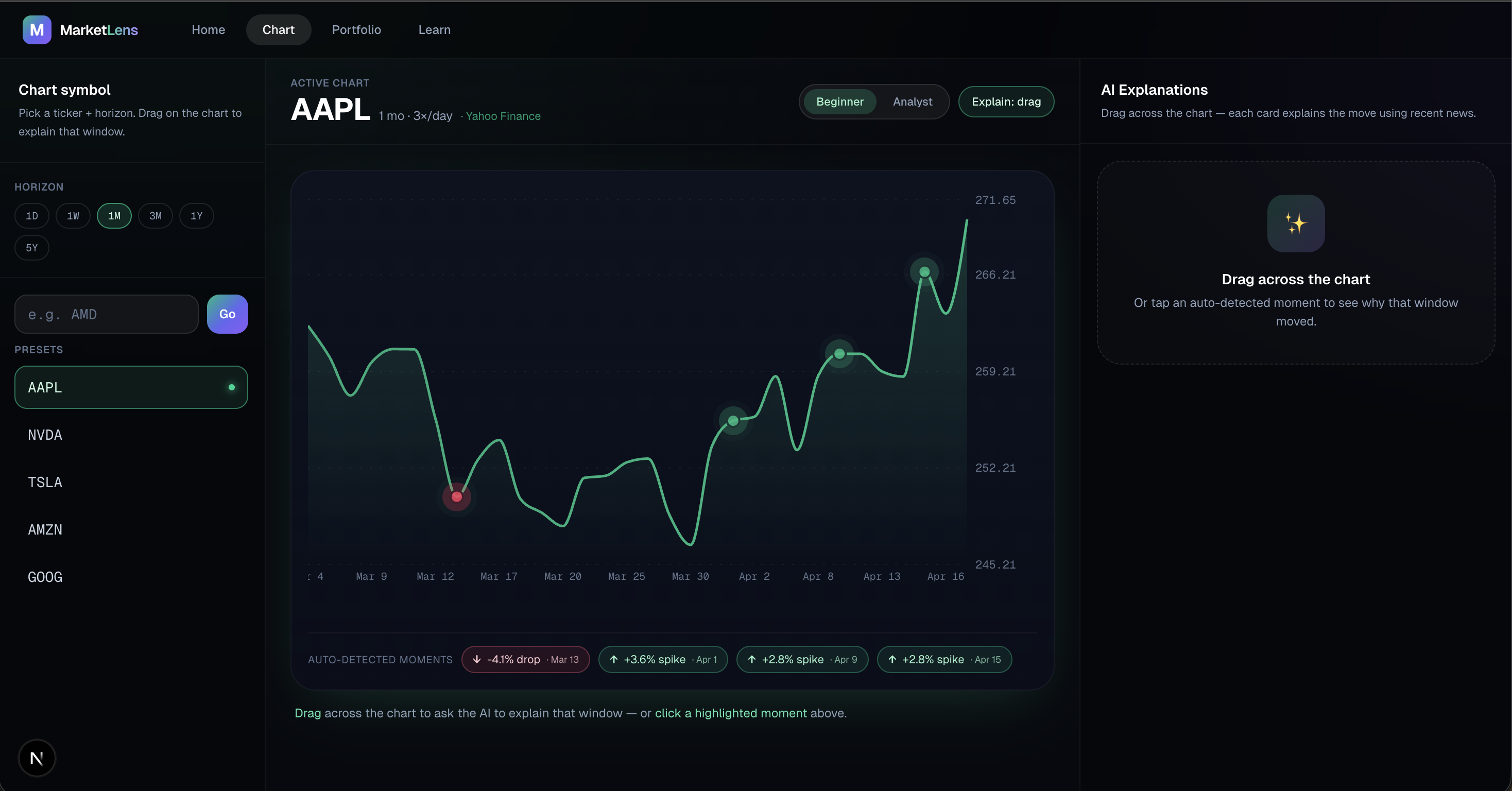Click the sparkle icon in AI Explanations
Viewport: 1512px width, 791px height.
(x=1295, y=223)
